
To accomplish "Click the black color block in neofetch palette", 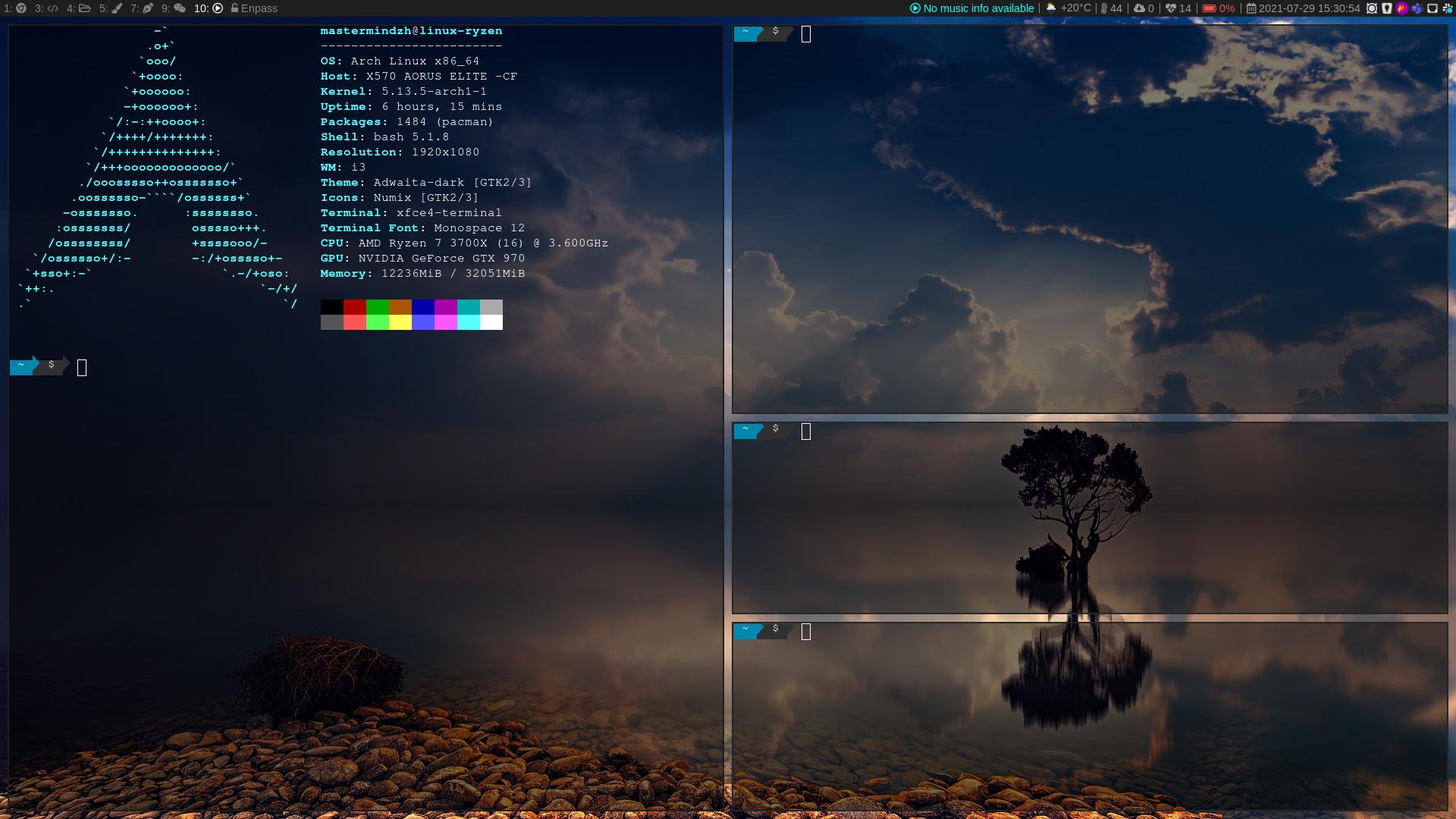I will pos(331,307).
